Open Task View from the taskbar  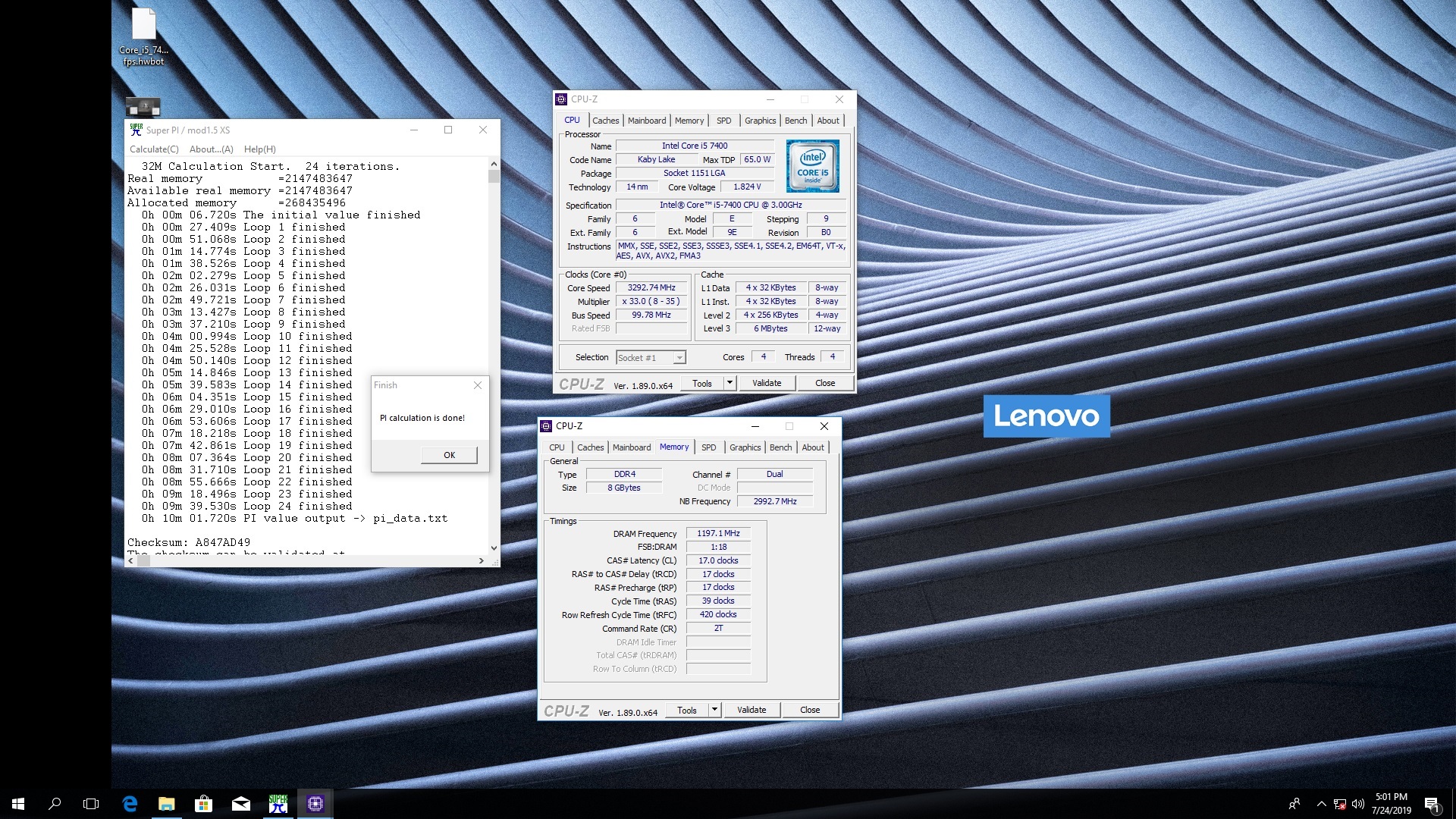(91, 804)
